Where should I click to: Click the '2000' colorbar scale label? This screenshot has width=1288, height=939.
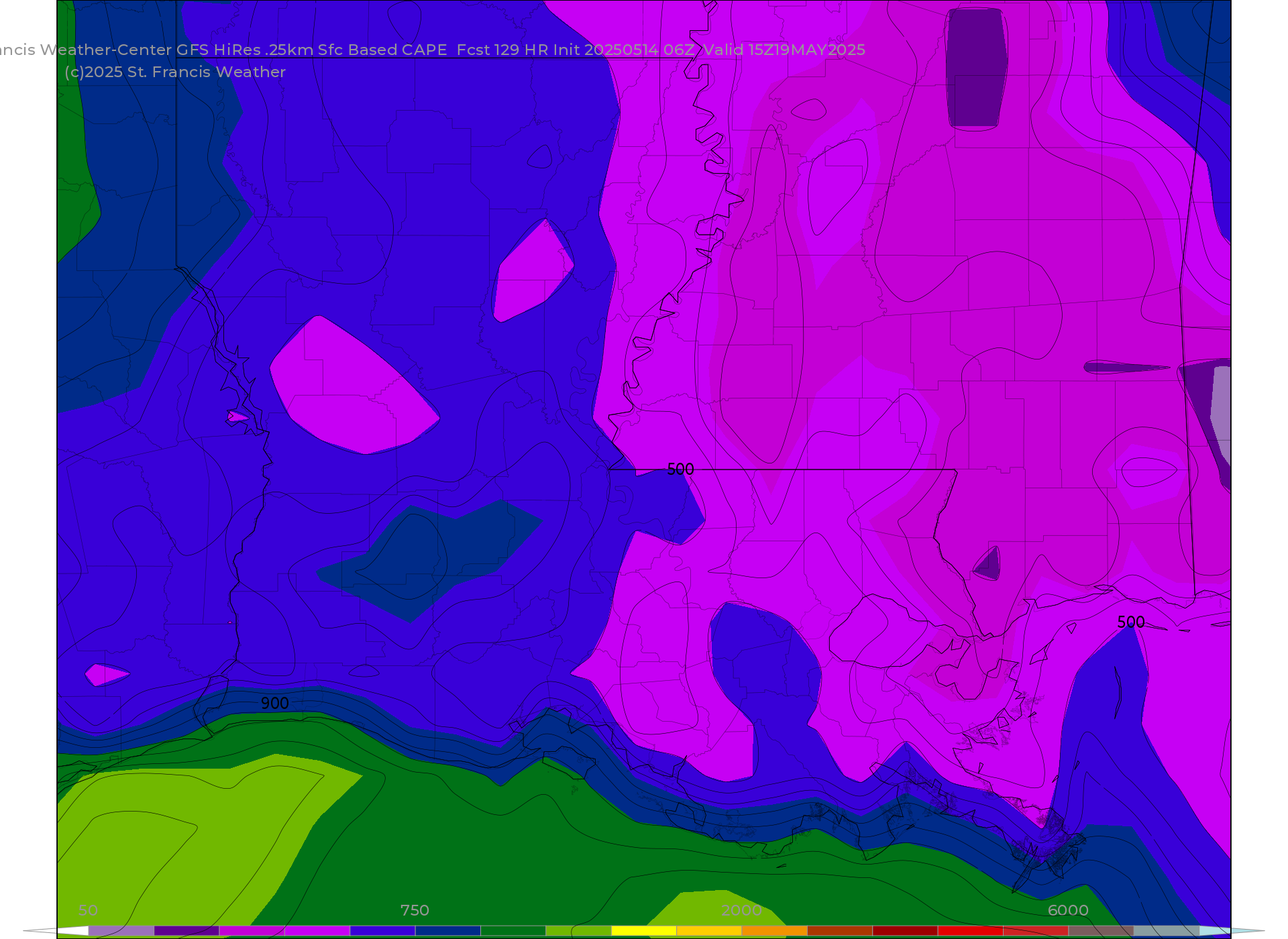(741, 910)
